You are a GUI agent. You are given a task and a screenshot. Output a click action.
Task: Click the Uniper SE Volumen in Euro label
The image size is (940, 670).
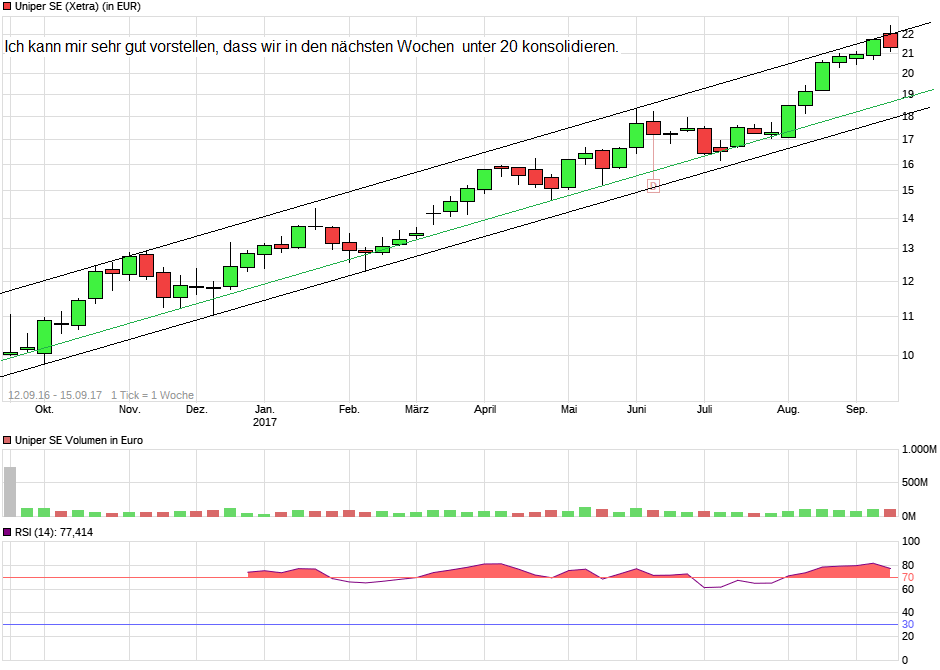79,440
